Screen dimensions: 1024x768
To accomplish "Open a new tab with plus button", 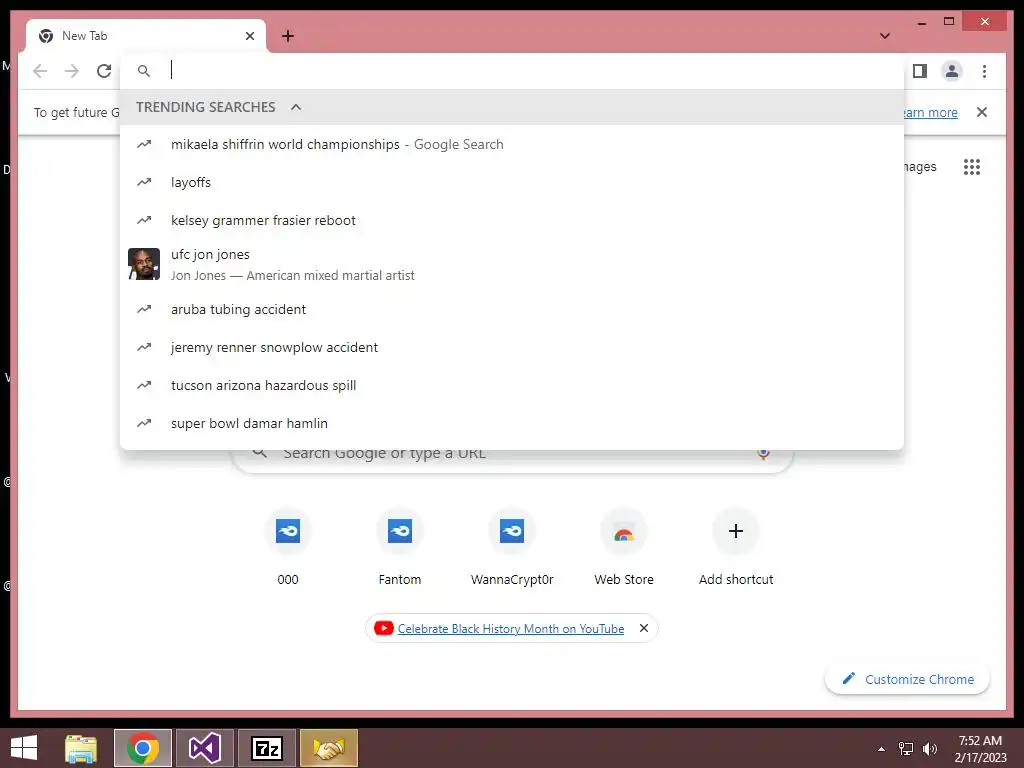I will pyautogui.click(x=288, y=36).
